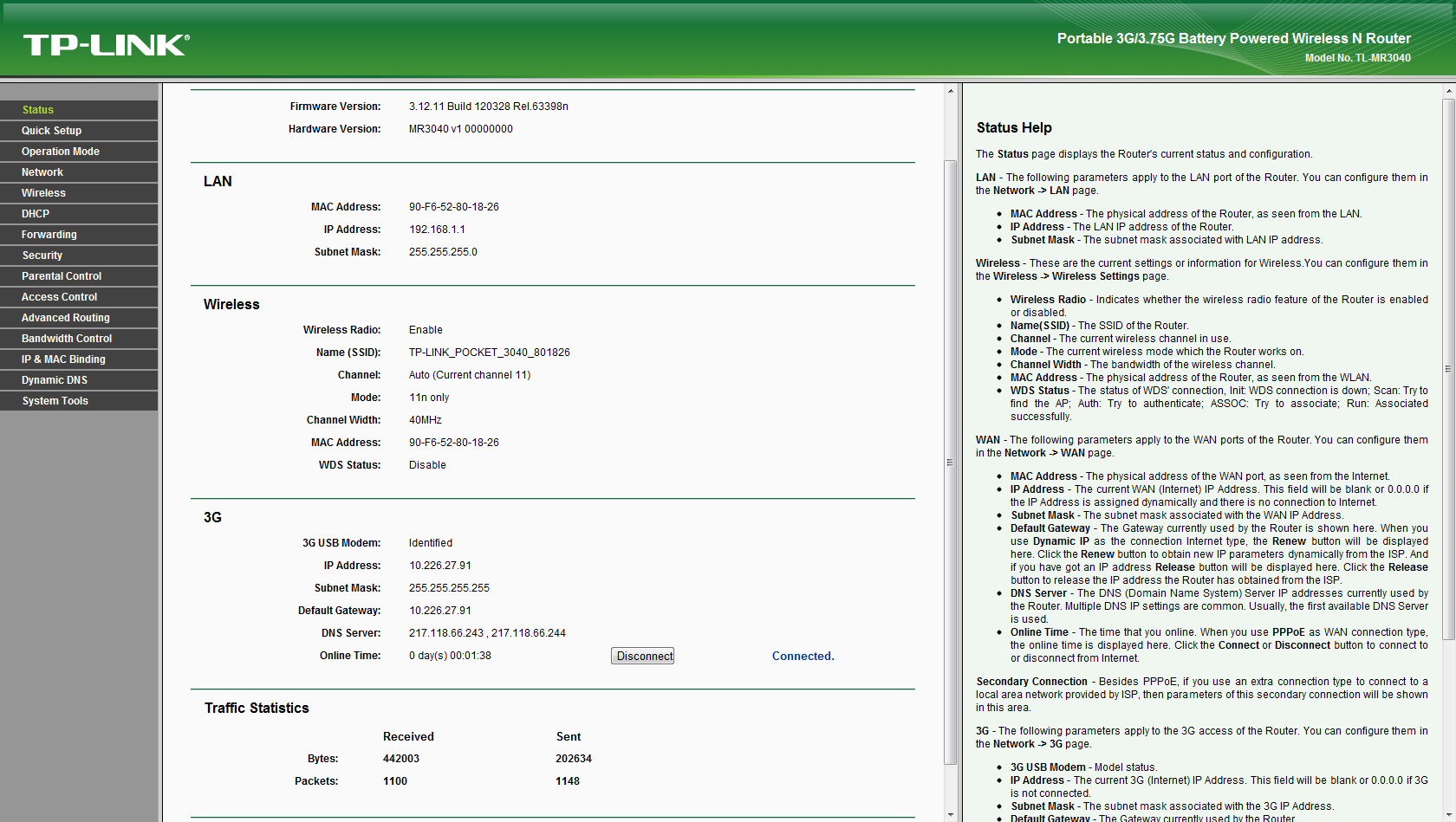The width and height of the screenshot is (1456, 822).
Task: Click the 'Connected.' status text
Action: (803, 656)
